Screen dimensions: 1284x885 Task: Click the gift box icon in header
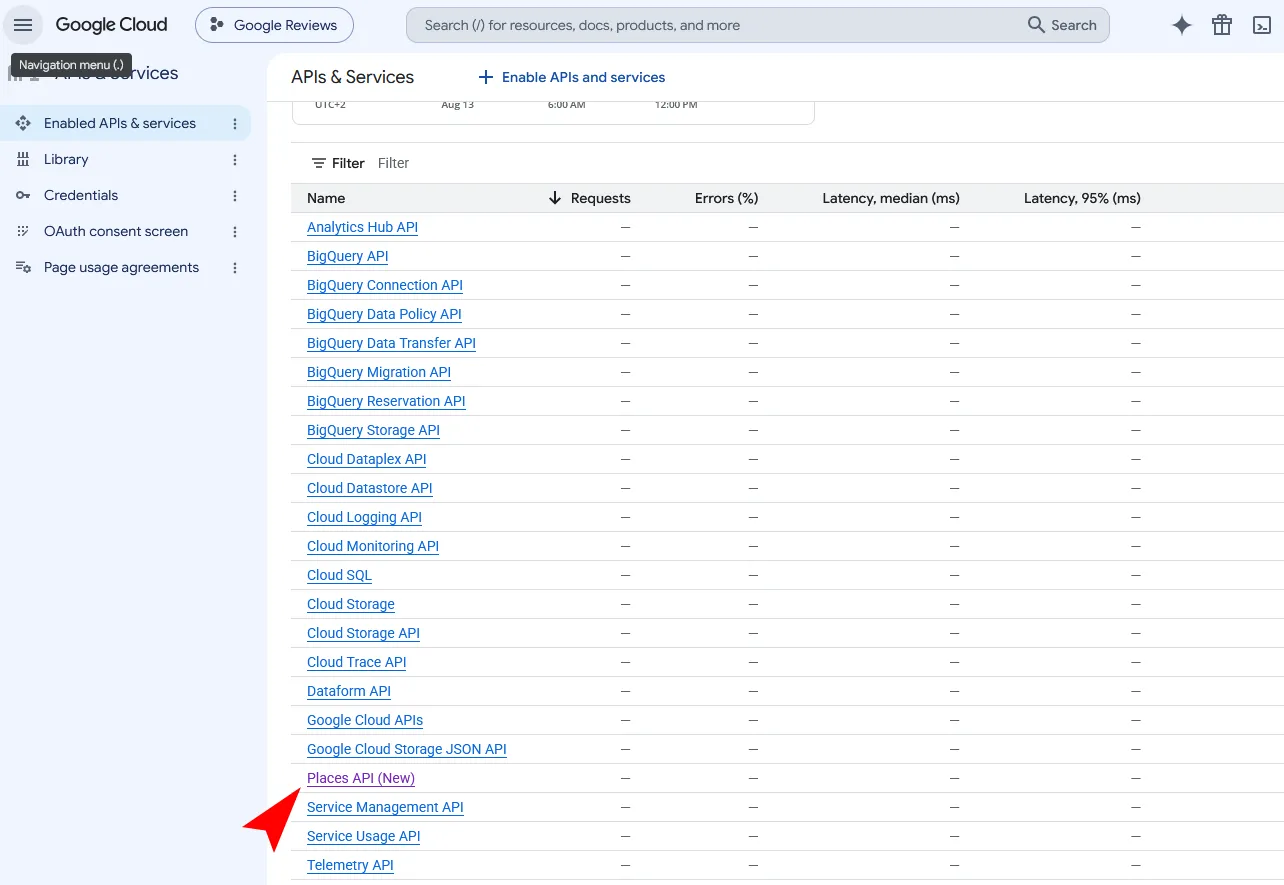click(x=1222, y=25)
